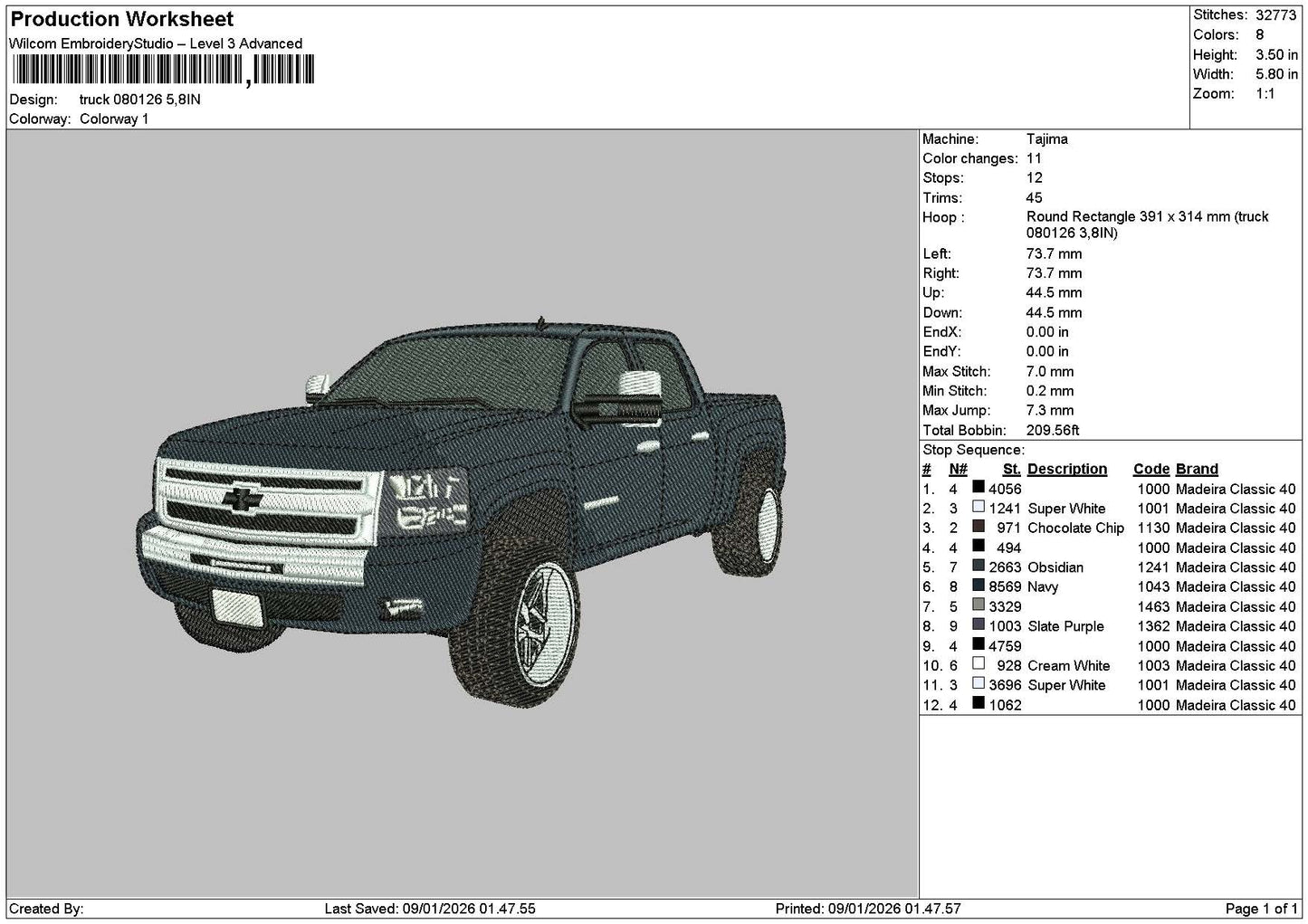Image resolution: width=1308 pixels, height=924 pixels.
Task: Select the Super White 1241 color swatch
Action: tap(979, 508)
